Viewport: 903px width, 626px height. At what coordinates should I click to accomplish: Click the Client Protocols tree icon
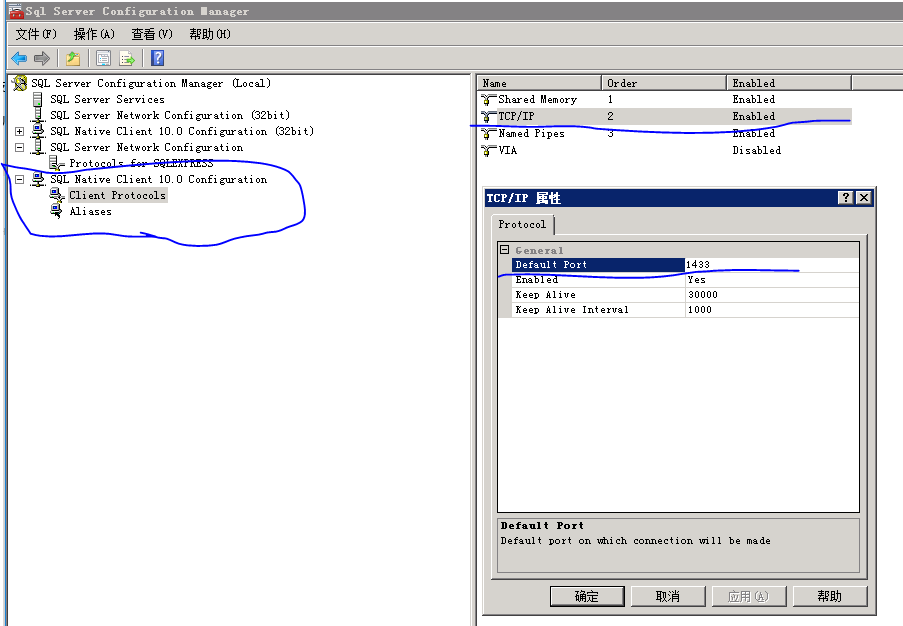pyautogui.click(x=56, y=195)
